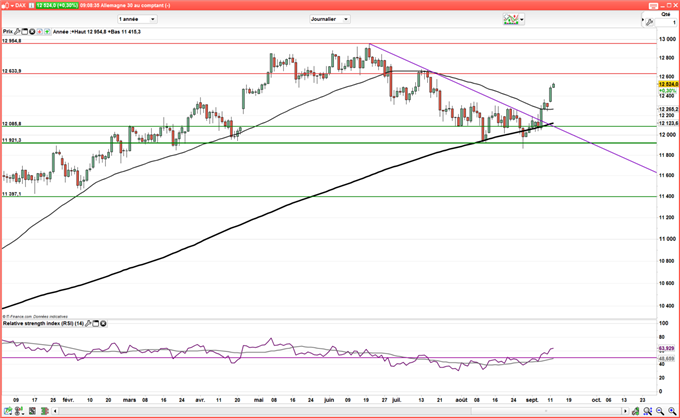Click the second bottom-left toolbar icon

click(19, 411)
